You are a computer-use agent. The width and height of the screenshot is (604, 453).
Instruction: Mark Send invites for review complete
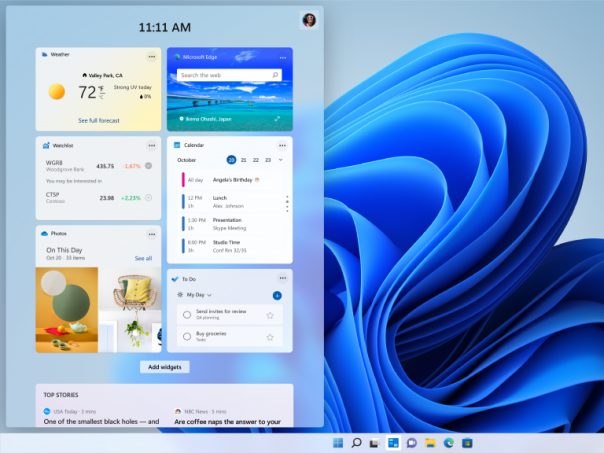(187, 315)
